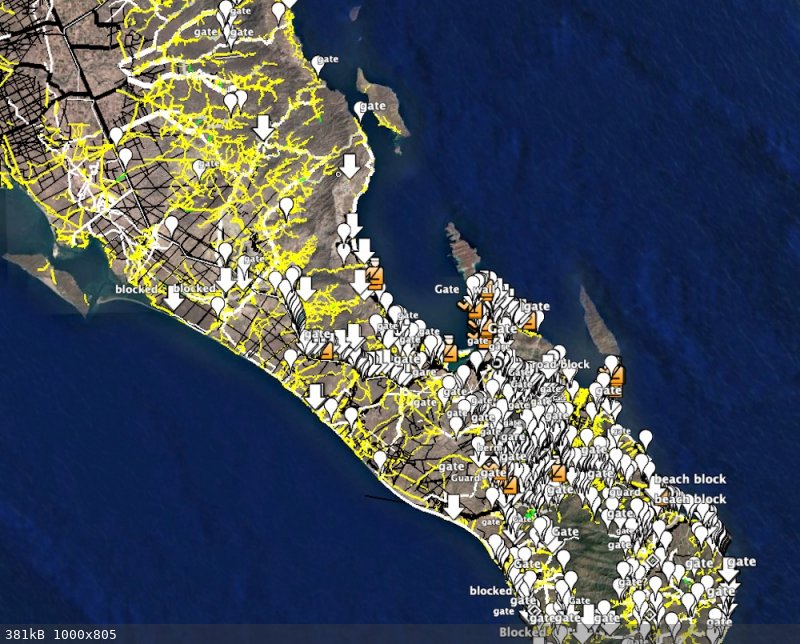Select the white down arrow northeast of the yellow road network
The width and height of the screenshot is (800, 644).
[x=263, y=127]
